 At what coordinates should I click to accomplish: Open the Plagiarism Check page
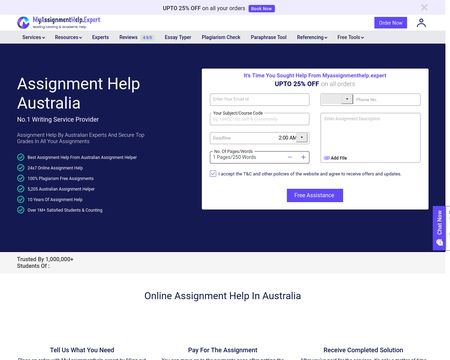(x=221, y=37)
